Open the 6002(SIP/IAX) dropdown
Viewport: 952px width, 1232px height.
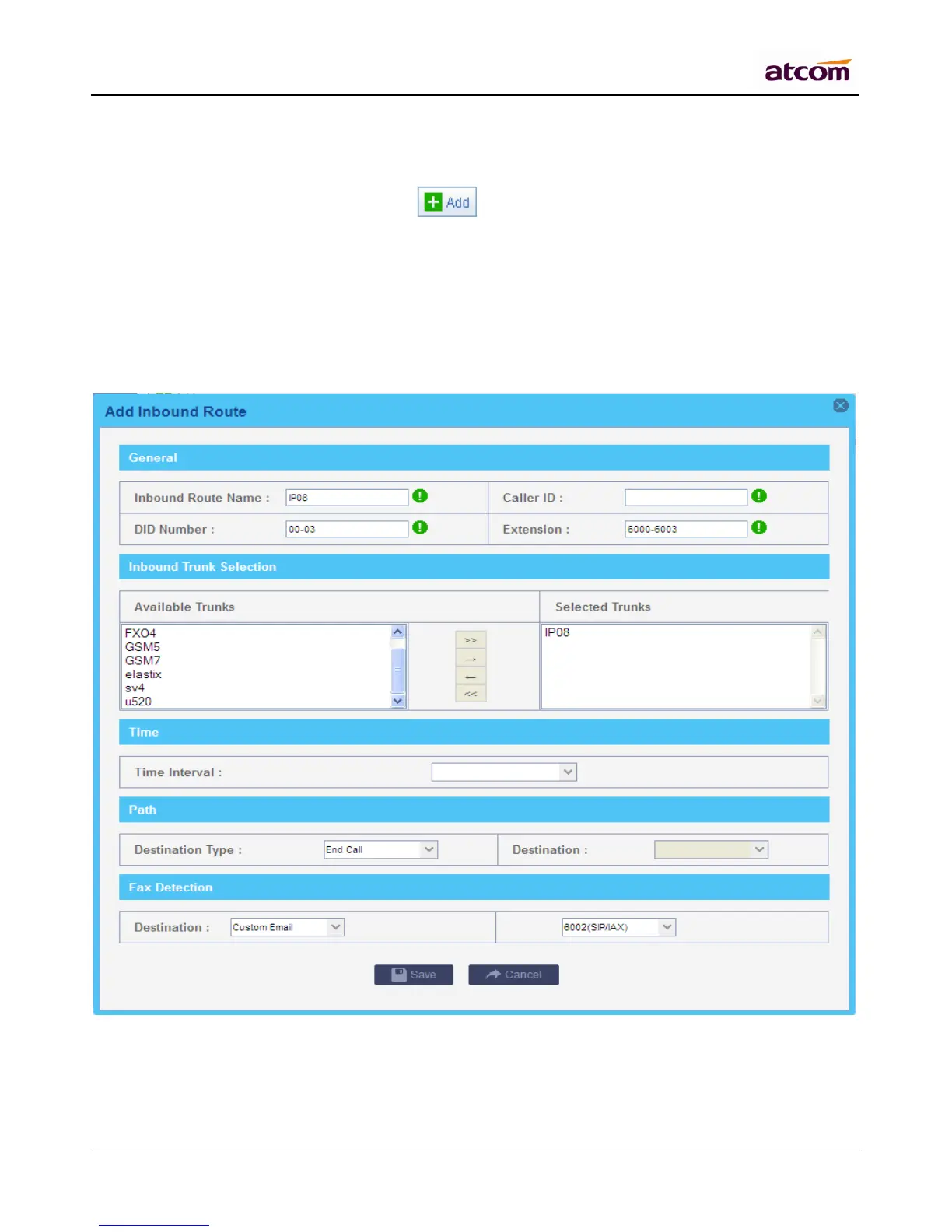point(619,927)
